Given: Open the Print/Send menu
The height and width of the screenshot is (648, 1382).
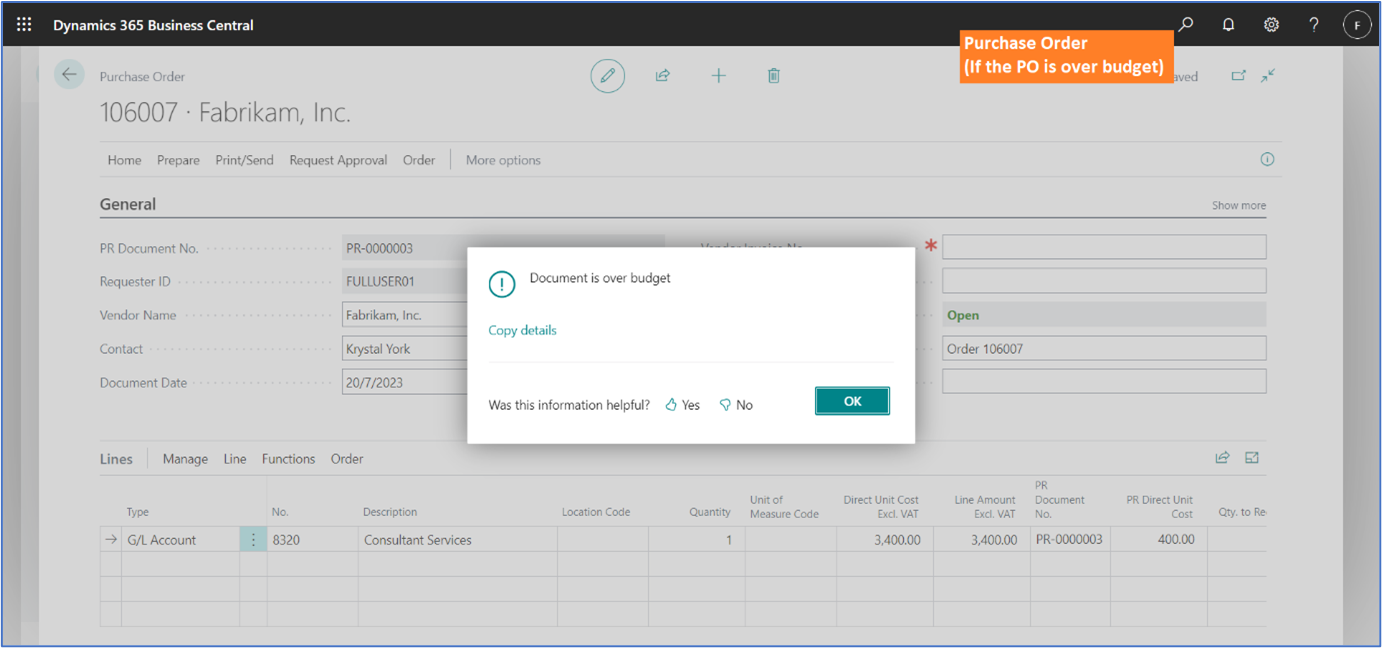Looking at the screenshot, I should coord(244,160).
